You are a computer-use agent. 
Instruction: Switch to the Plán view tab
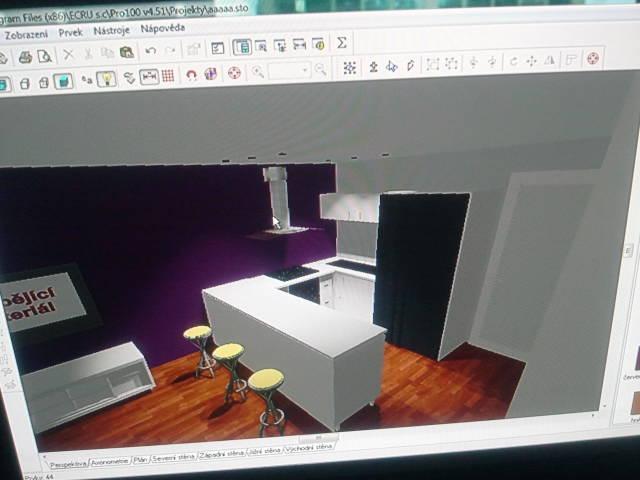point(141,460)
